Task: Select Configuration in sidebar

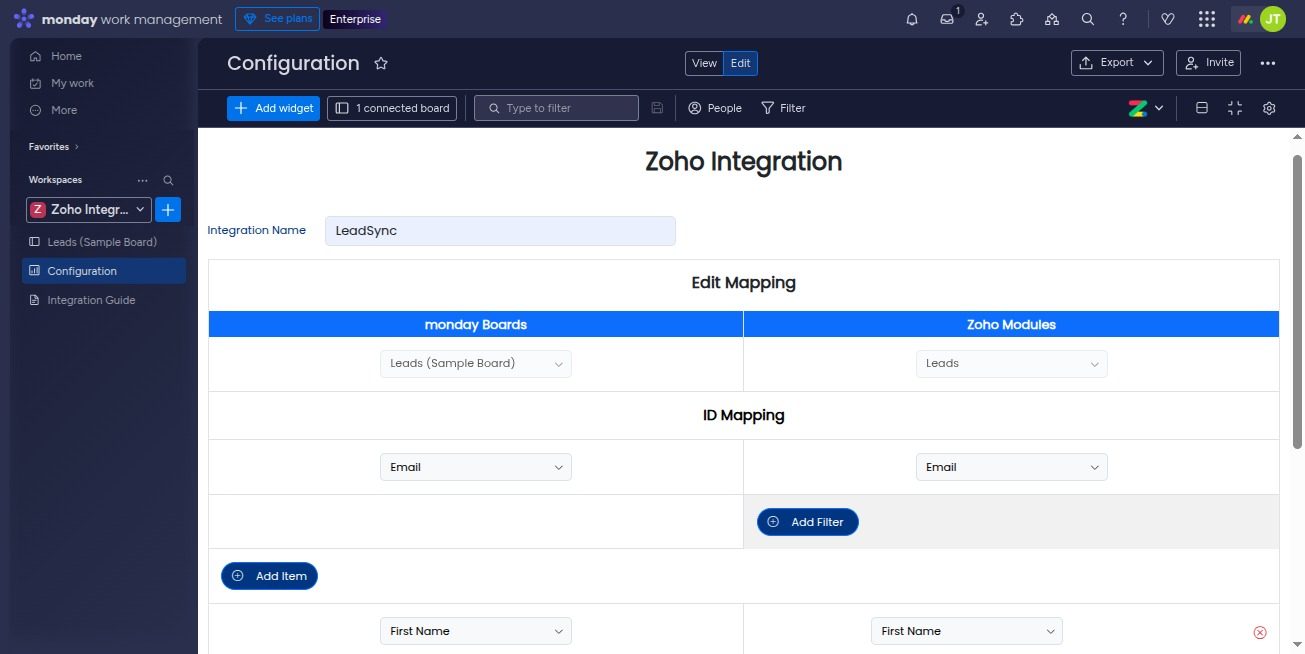Action: pos(103,271)
